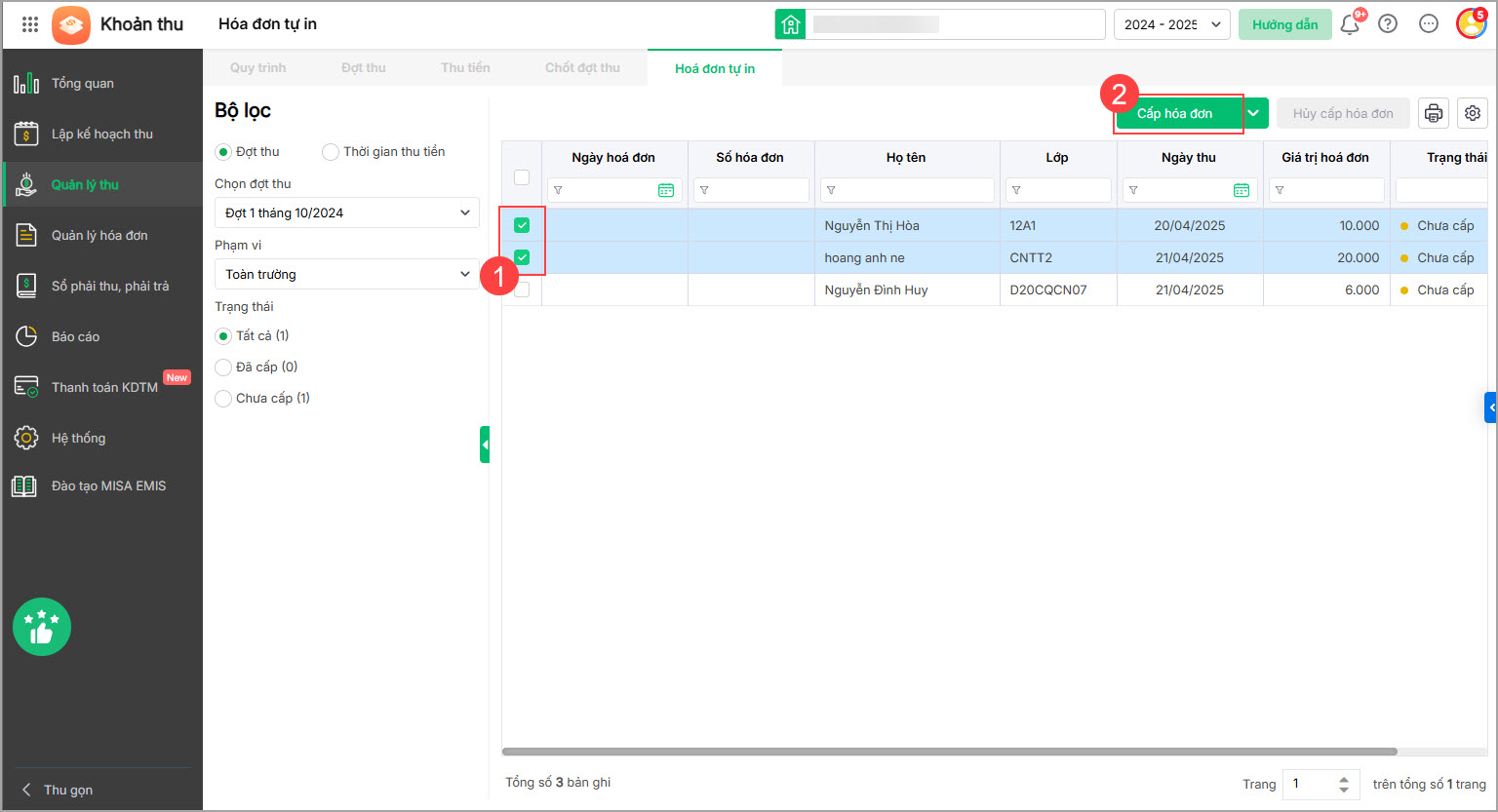Click the Lớp filter input

click(1058, 190)
